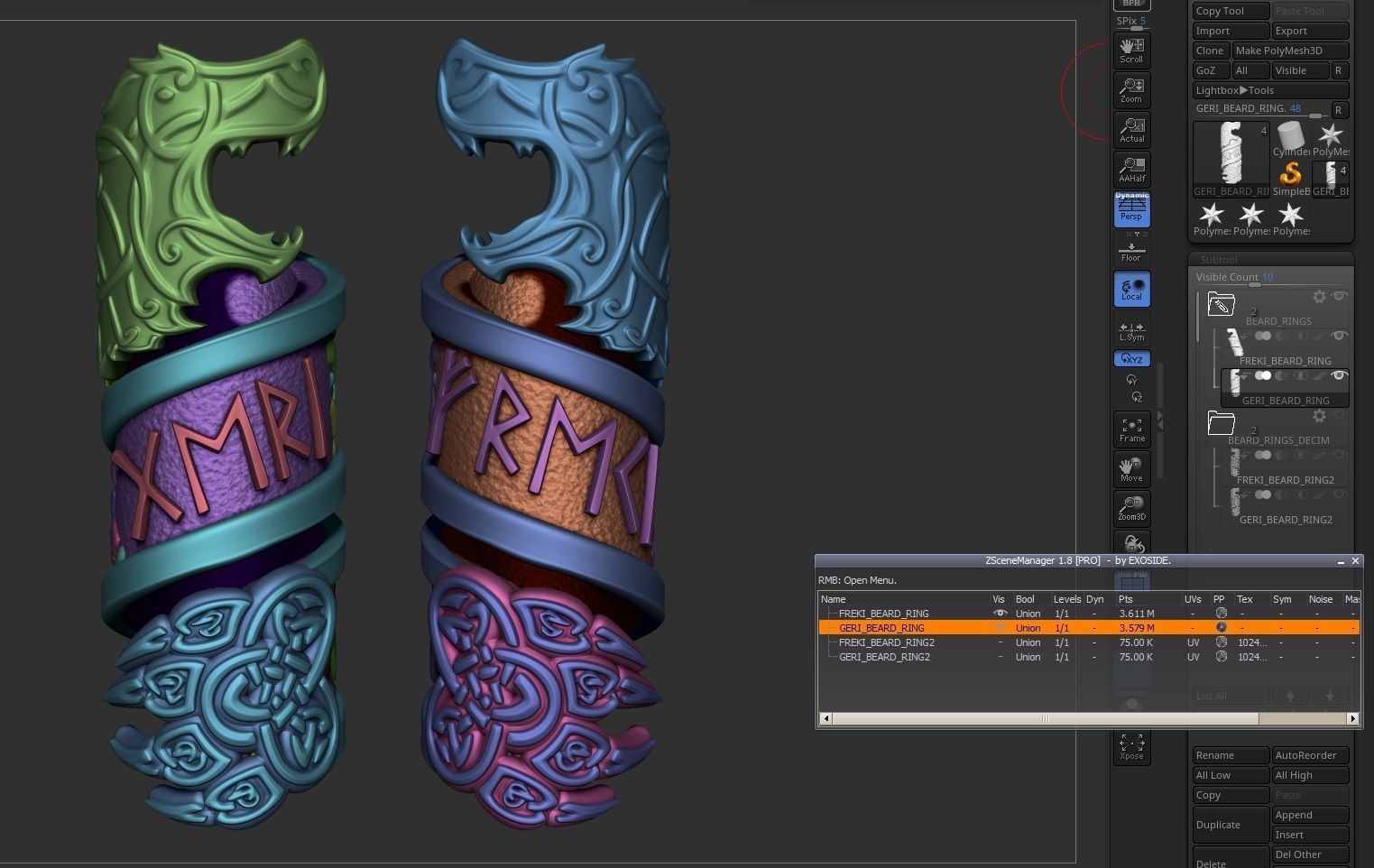Click the Frame mesh icon
Screen dimensions: 1374x868
click(x=1131, y=430)
